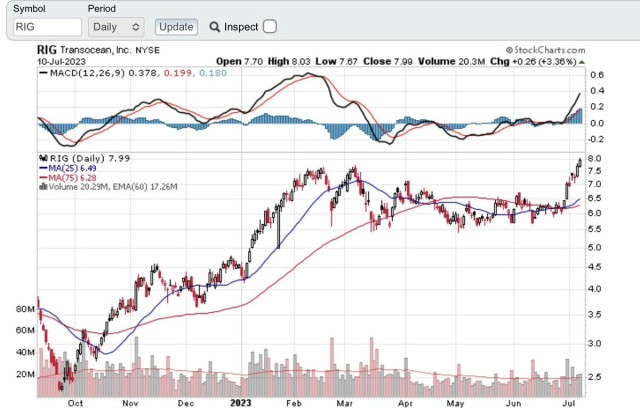Click the Symbol label above the input
This screenshot has width=640, height=408.
click(x=29, y=9)
